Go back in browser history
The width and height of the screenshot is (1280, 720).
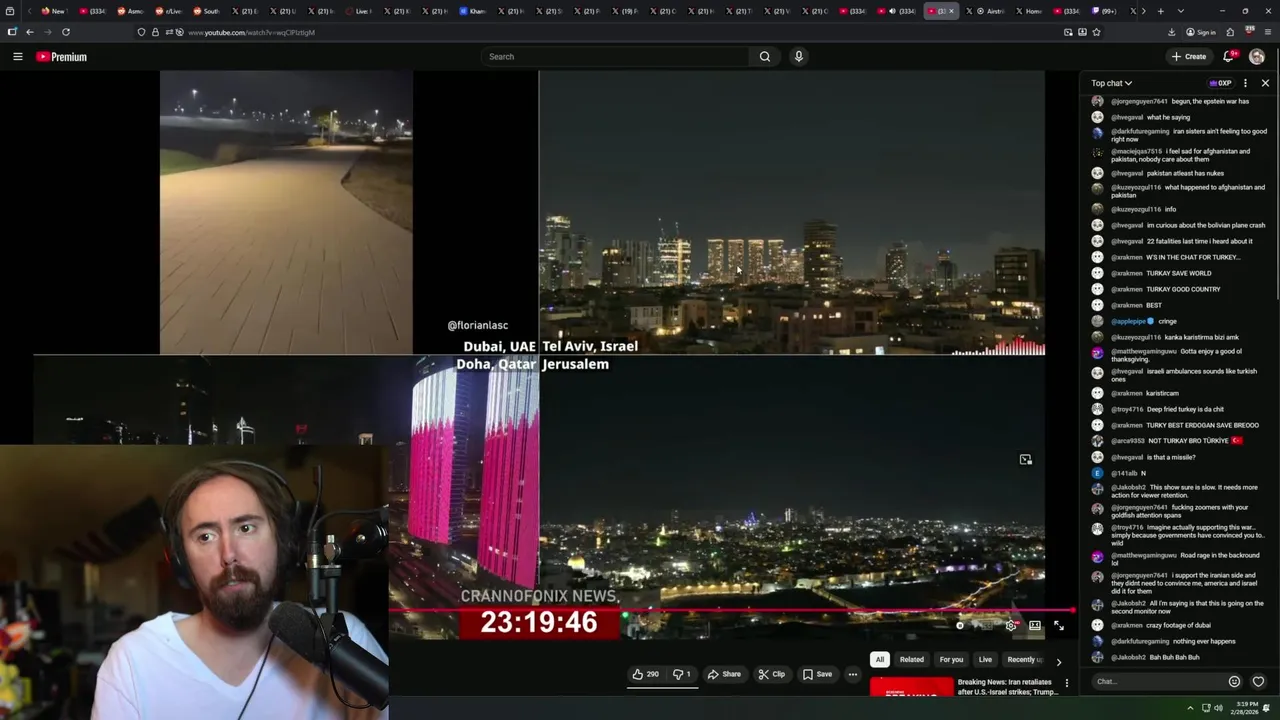tap(30, 32)
